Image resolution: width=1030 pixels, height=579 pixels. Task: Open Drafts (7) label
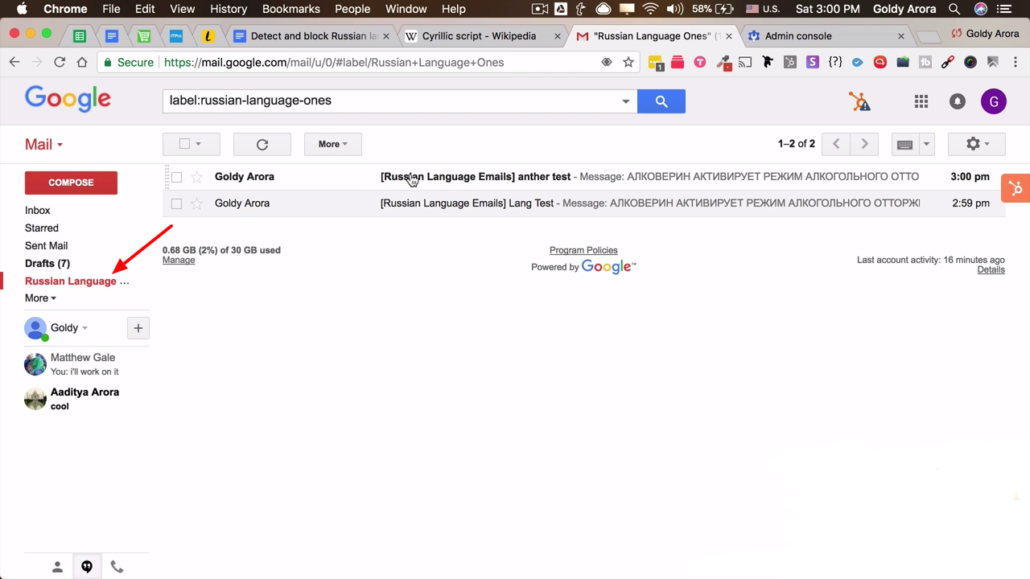47,264
